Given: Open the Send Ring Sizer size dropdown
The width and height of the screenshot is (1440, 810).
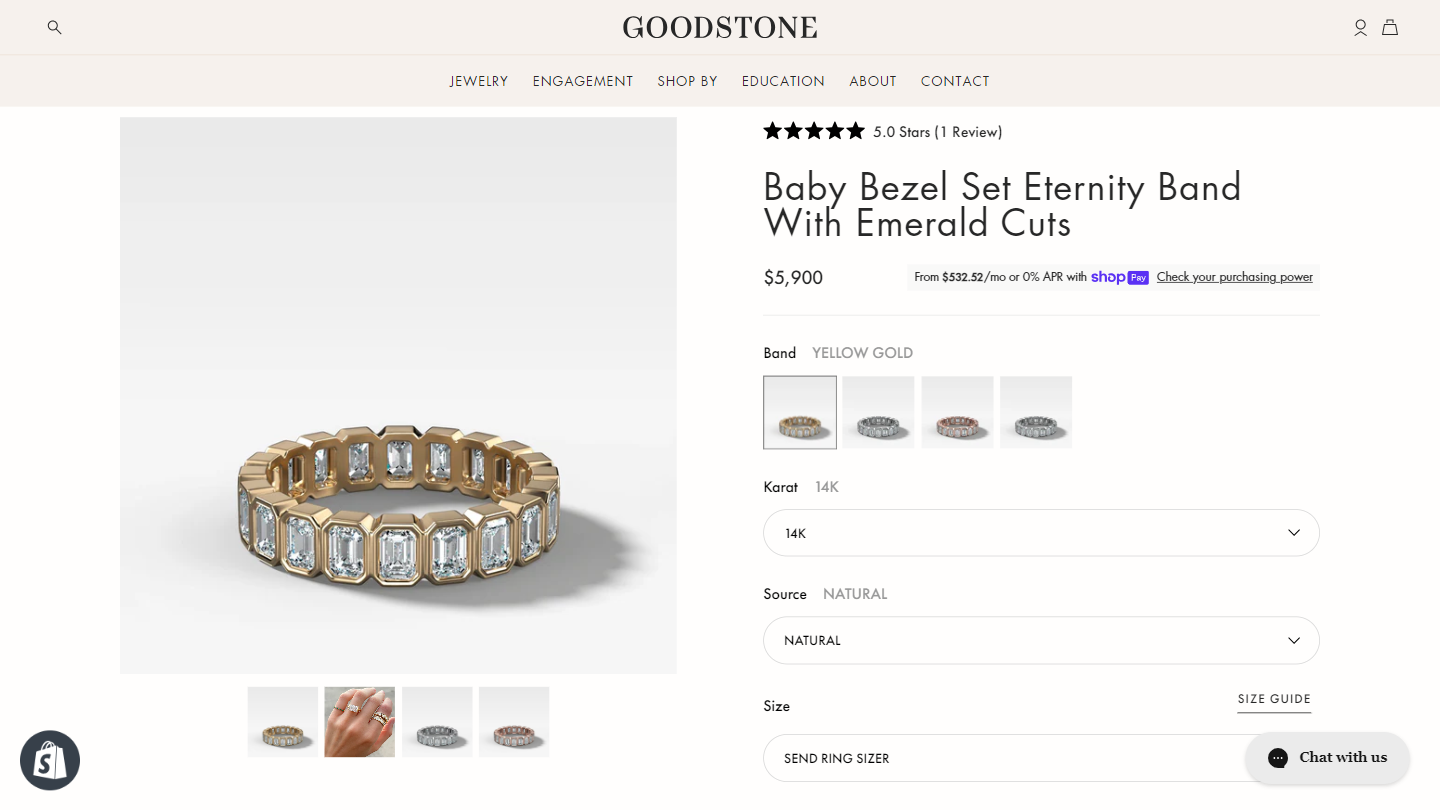Looking at the screenshot, I should (x=1000, y=758).
